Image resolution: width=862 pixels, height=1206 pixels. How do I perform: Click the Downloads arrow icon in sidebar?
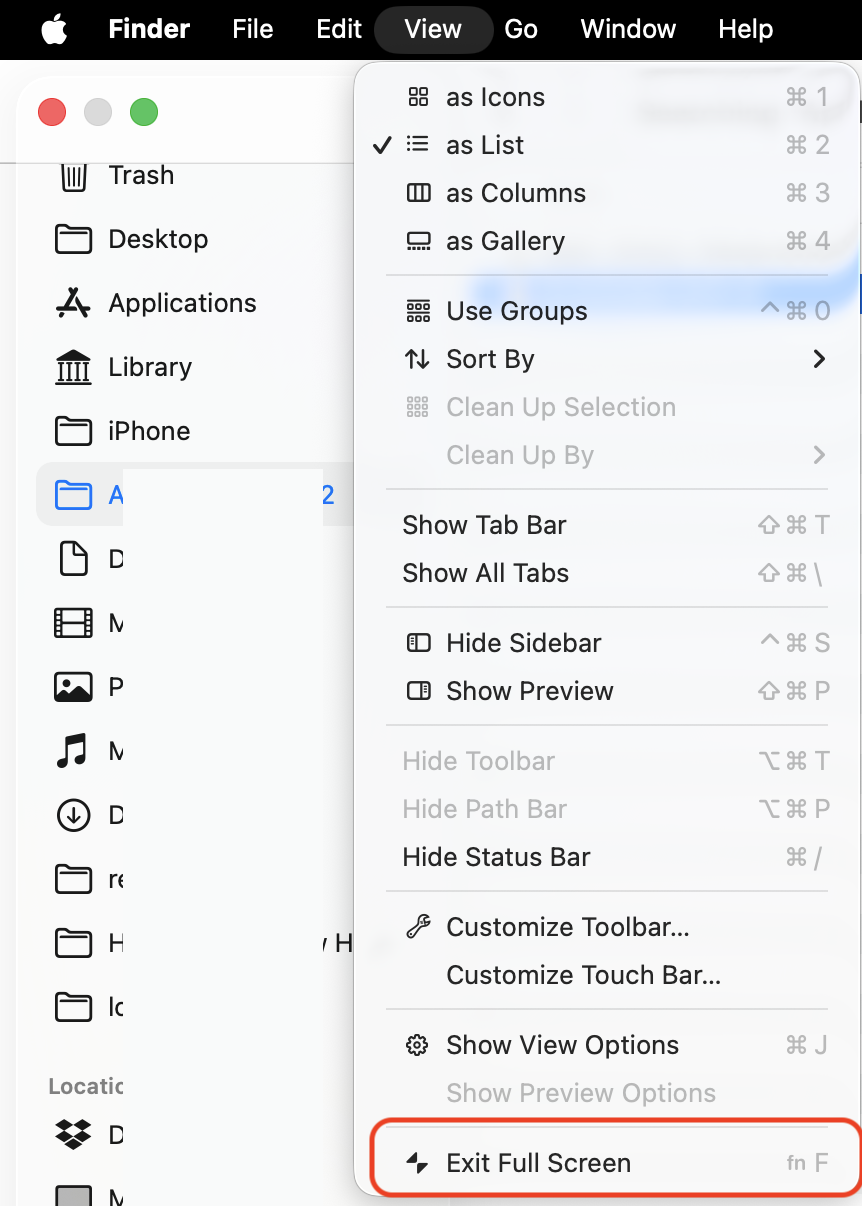(73, 815)
